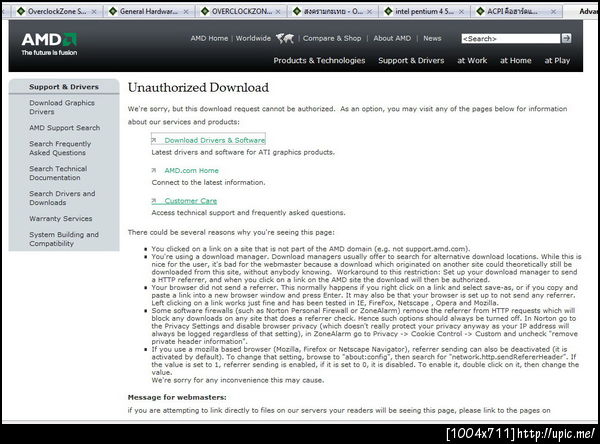Click arrow icon beside AMD.com Home
The height and width of the screenshot is (444, 600).
pyautogui.click(x=154, y=170)
